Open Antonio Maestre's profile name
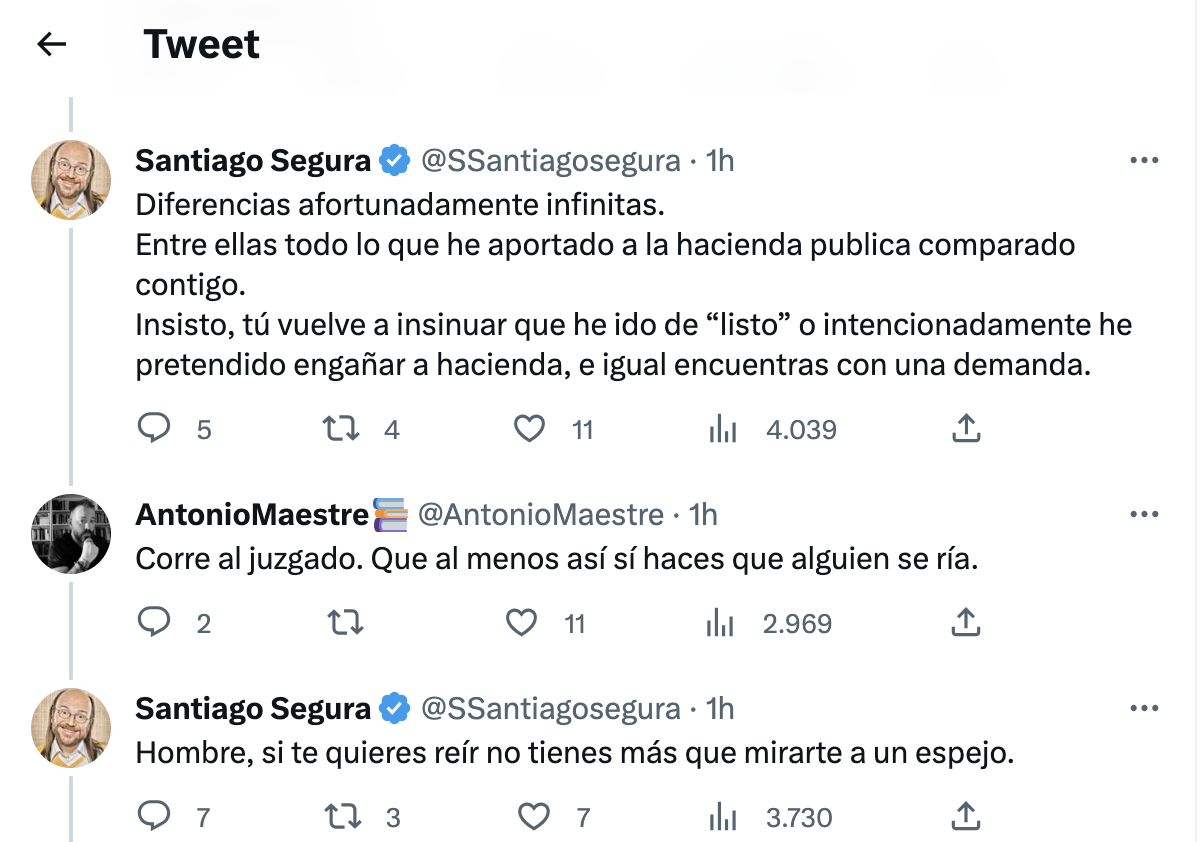1204x842 pixels. point(248,513)
